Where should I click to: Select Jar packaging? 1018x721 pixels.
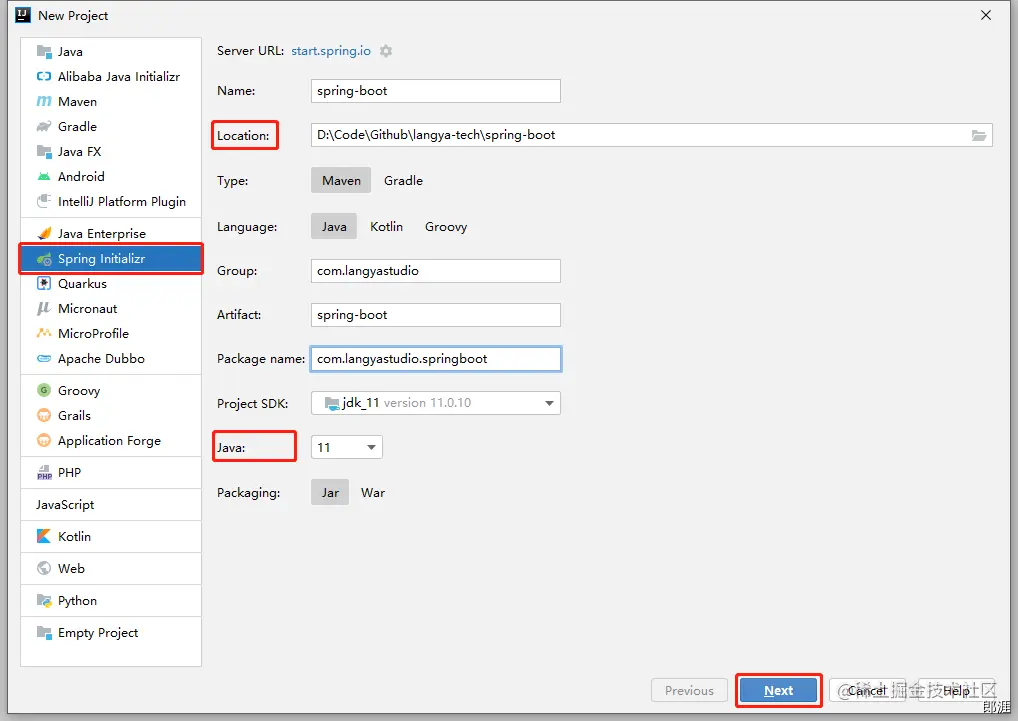click(330, 493)
